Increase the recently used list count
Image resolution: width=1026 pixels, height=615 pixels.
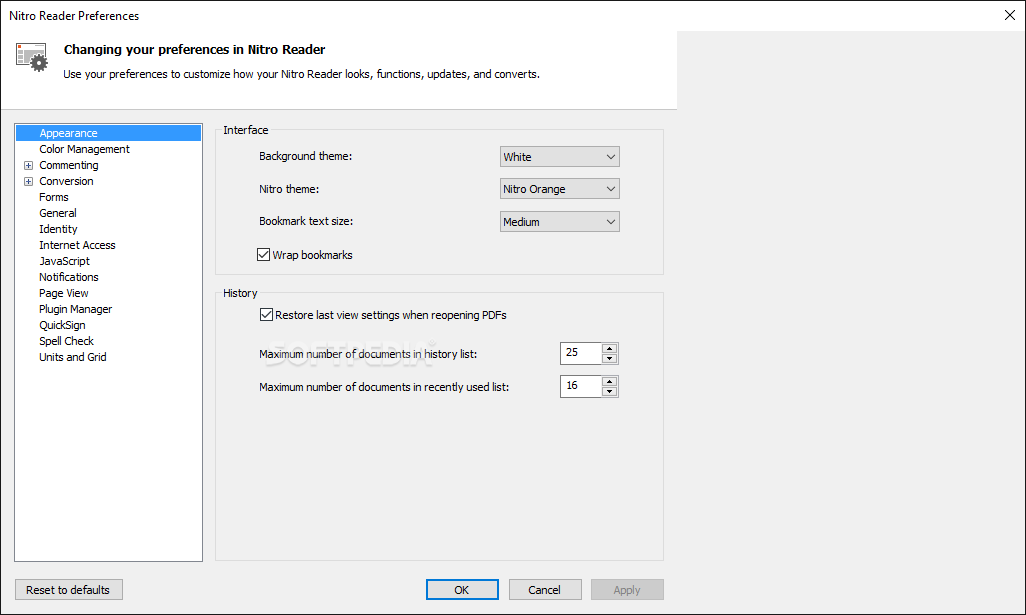[610, 381]
